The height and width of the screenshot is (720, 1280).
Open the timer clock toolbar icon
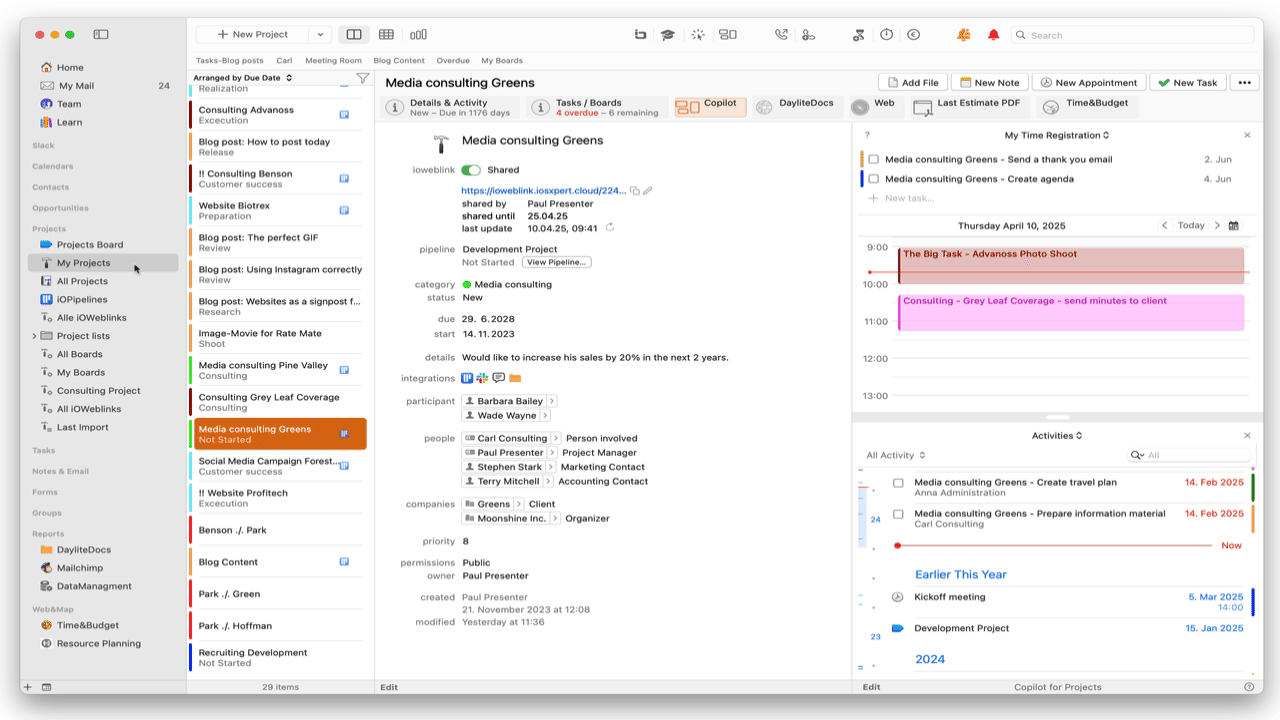(x=886, y=34)
